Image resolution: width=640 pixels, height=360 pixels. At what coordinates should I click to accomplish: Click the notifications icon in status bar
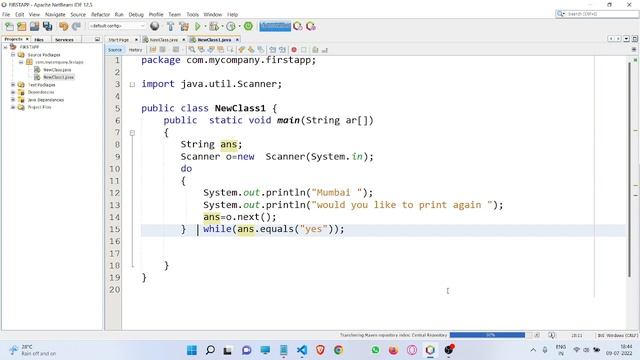point(551,335)
